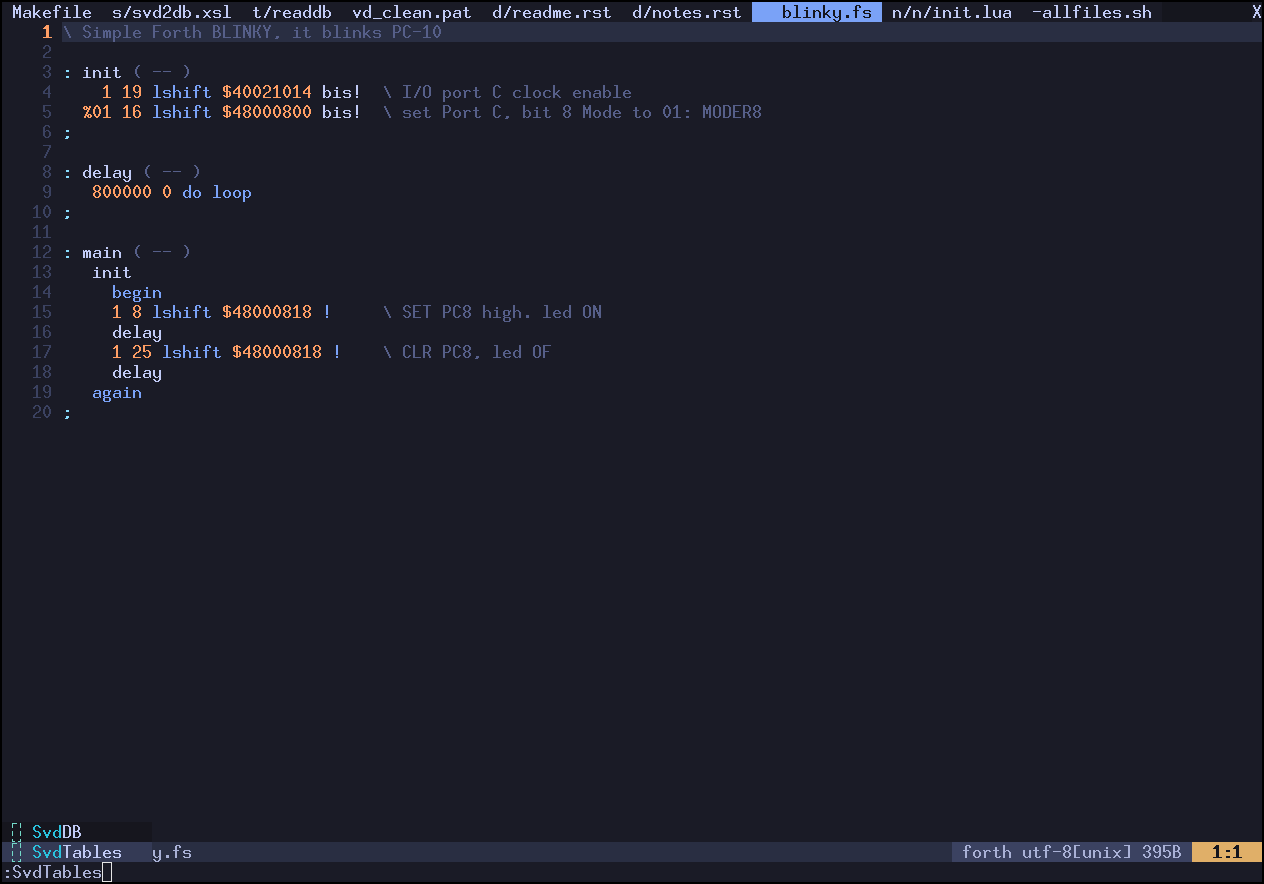Open the n/n/init.lua tab
1264x884 pixels.
click(951, 13)
